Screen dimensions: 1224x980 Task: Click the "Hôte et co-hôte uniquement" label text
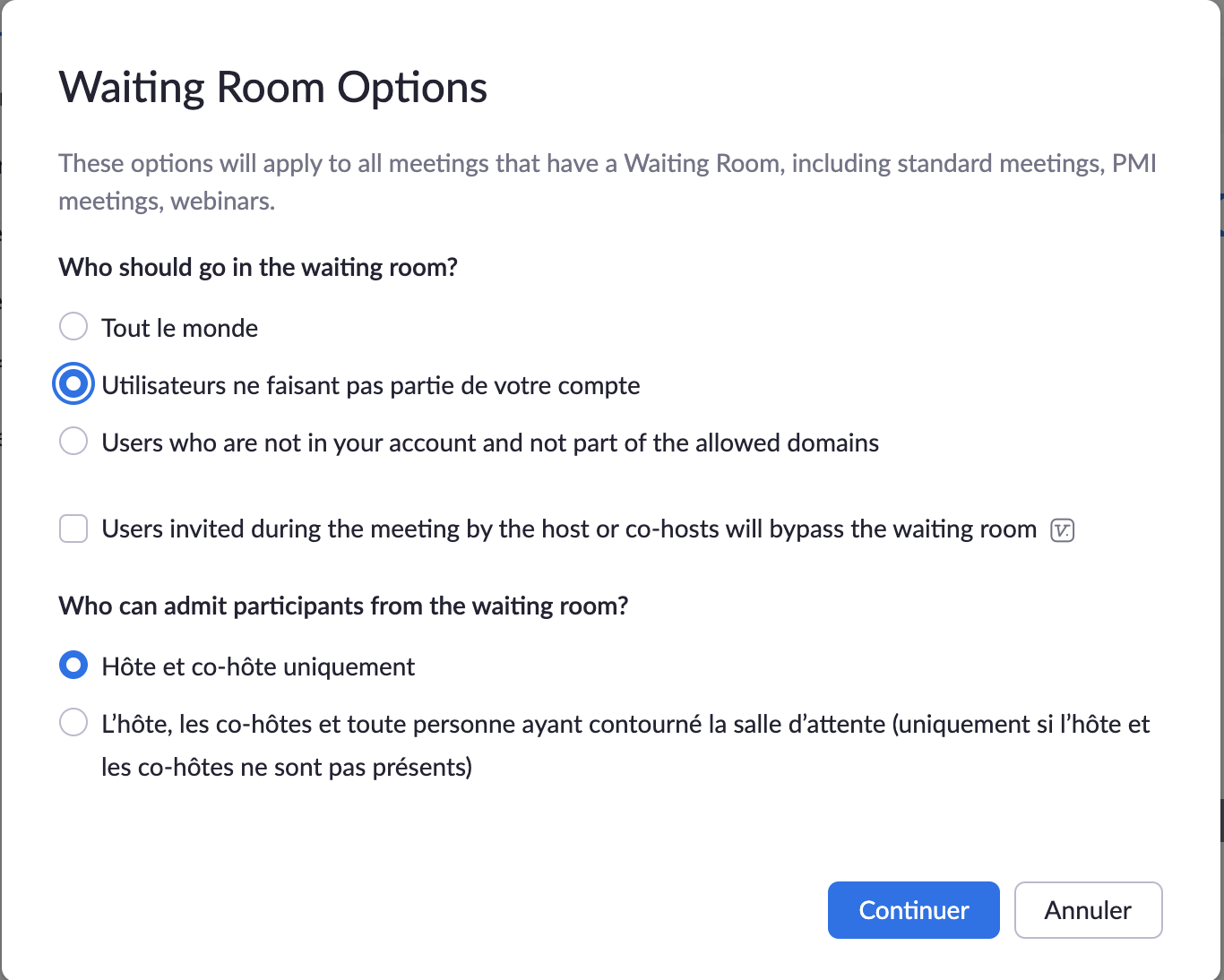click(x=258, y=667)
